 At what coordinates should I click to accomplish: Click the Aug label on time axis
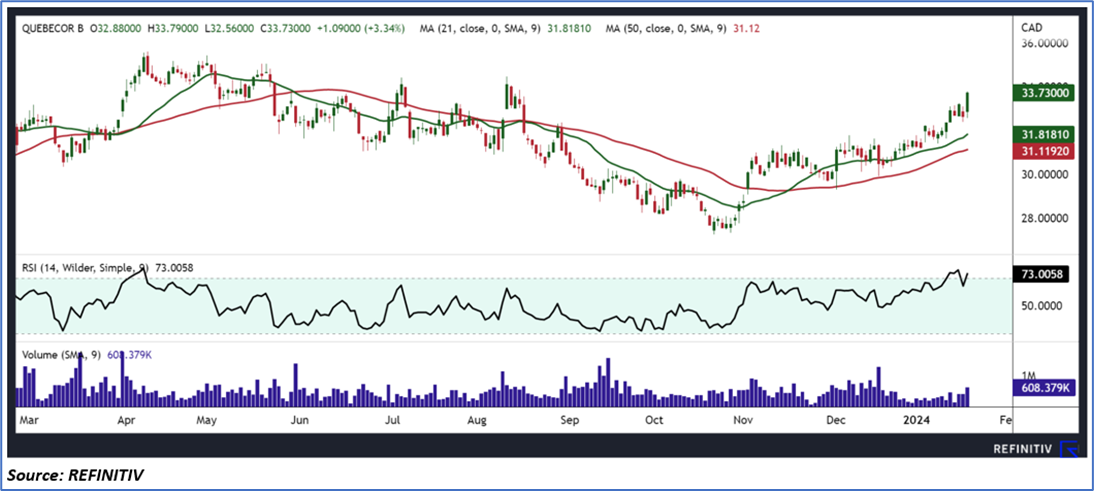pos(477,421)
